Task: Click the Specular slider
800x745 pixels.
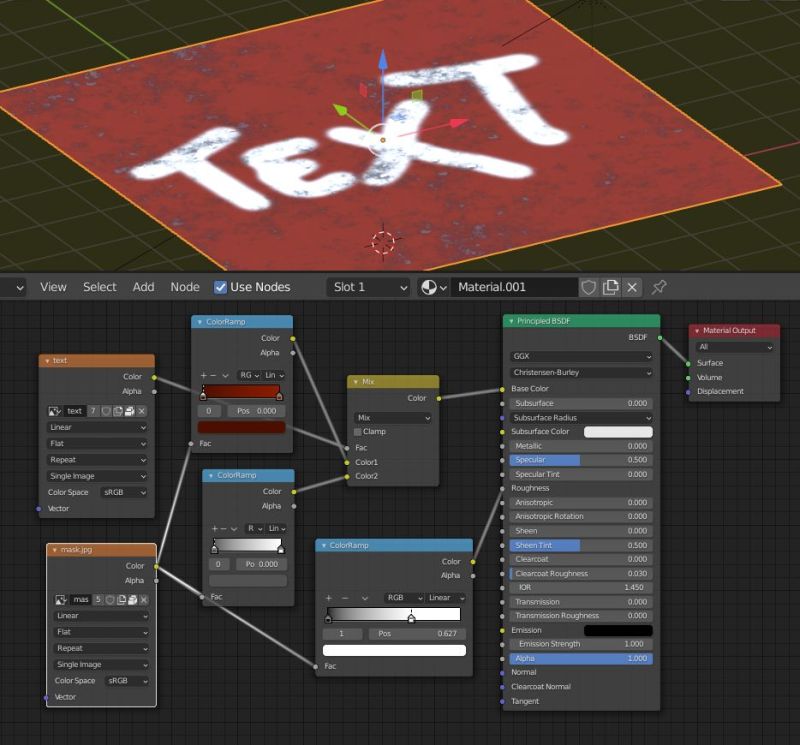Action: click(x=581, y=460)
